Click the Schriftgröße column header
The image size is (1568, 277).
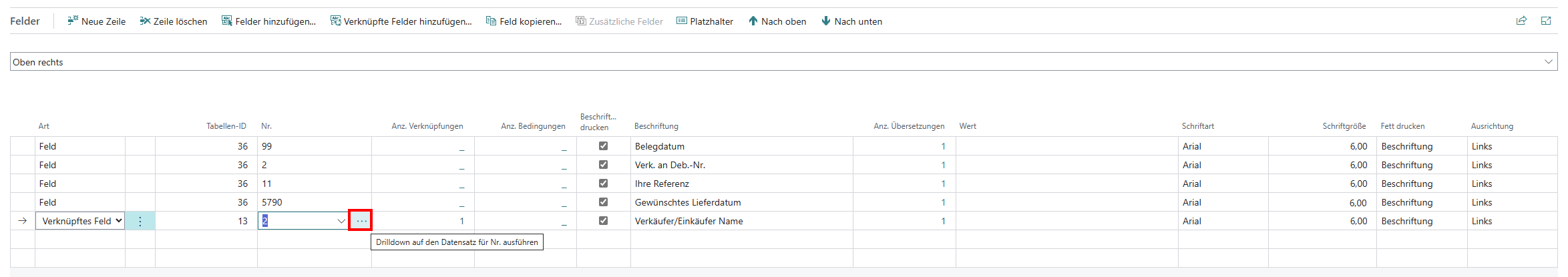click(x=1344, y=126)
